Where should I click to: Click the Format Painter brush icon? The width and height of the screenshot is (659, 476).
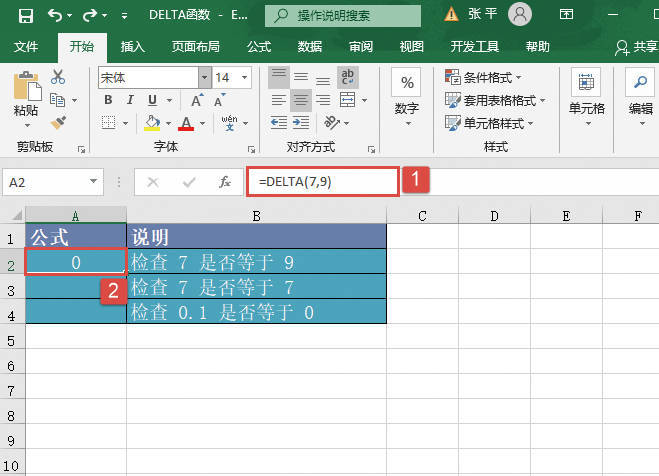[58, 121]
